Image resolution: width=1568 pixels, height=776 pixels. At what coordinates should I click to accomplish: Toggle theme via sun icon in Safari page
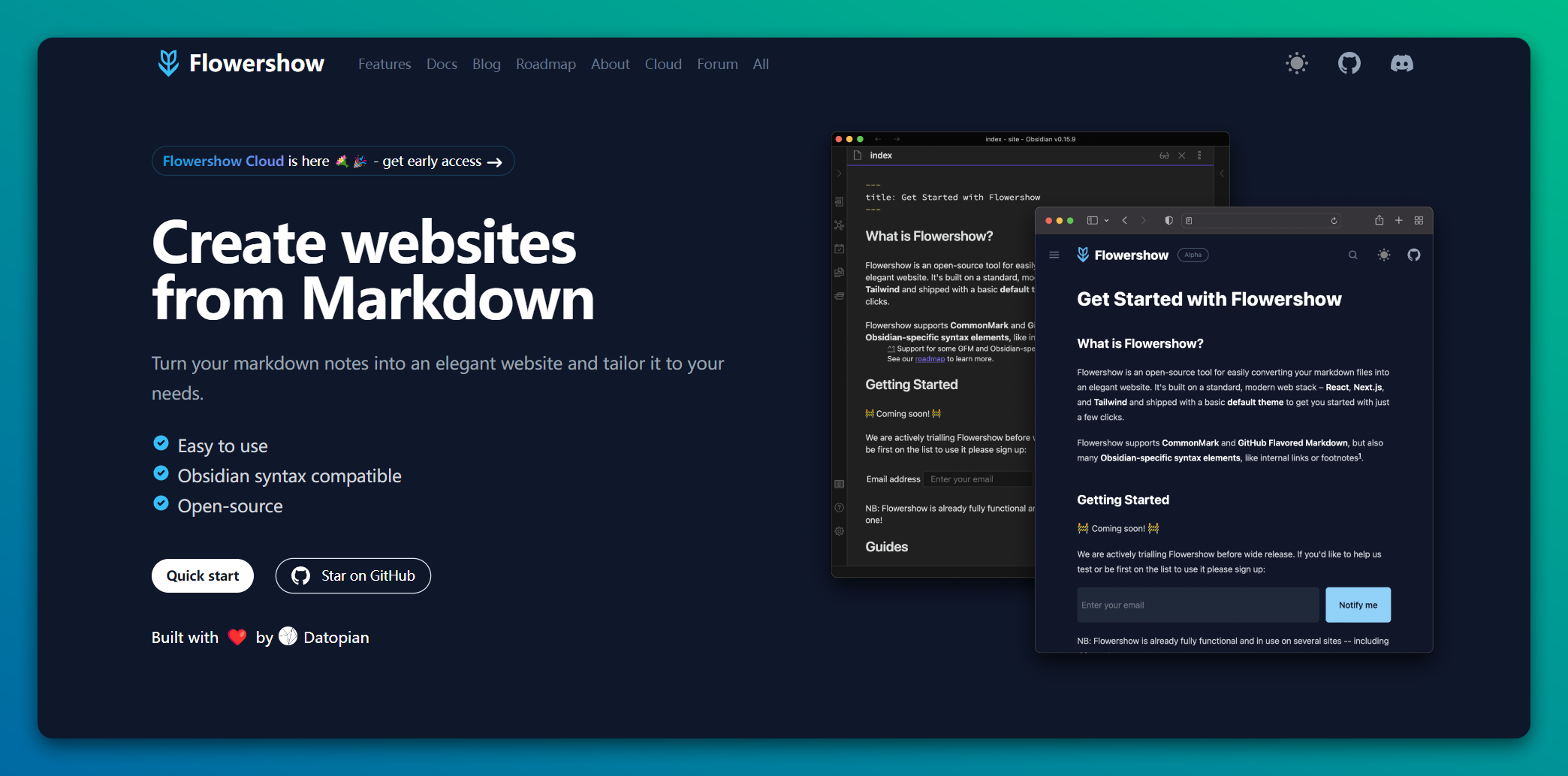(x=1384, y=255)
